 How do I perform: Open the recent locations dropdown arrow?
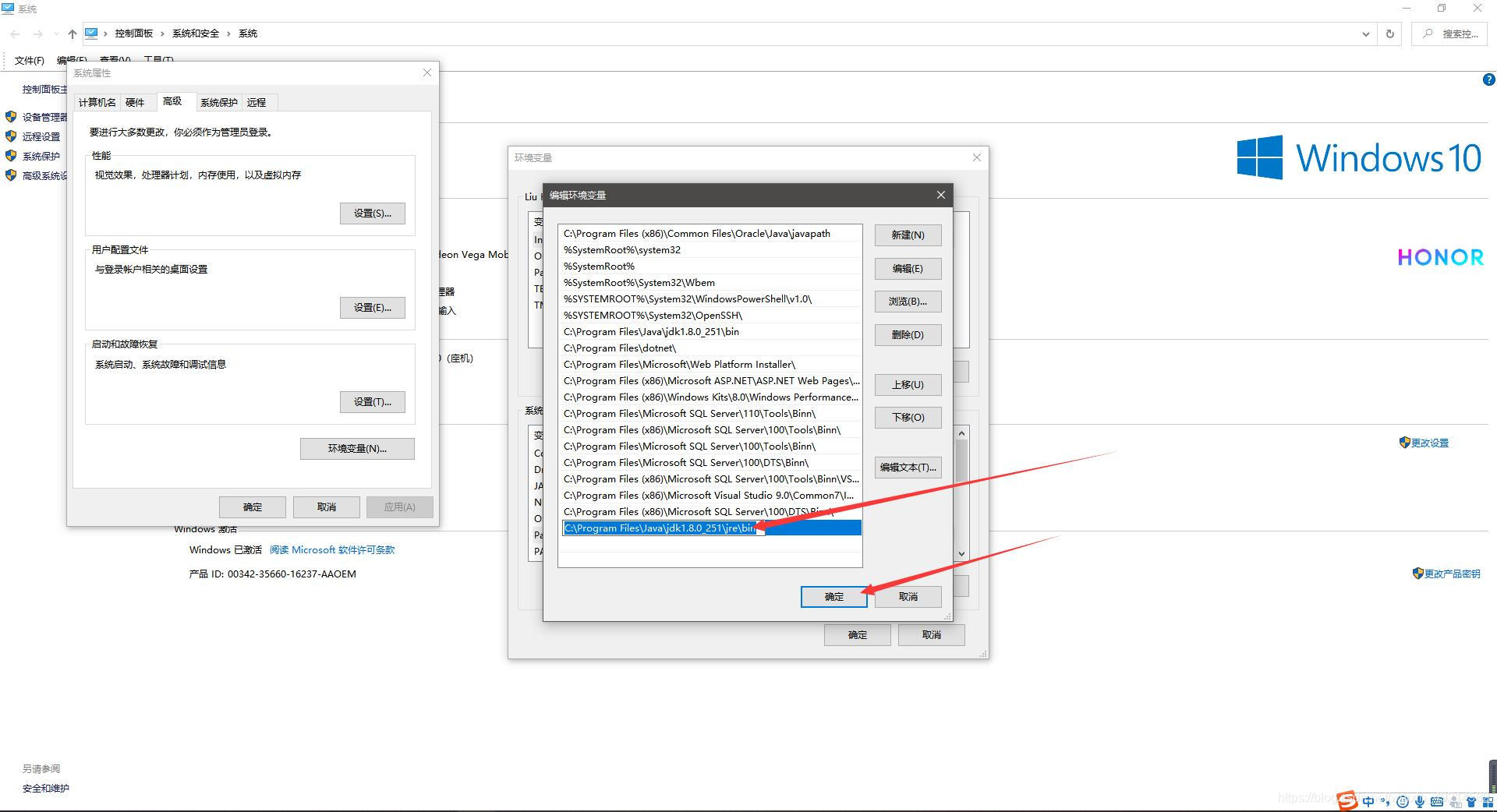pos(56,34)
